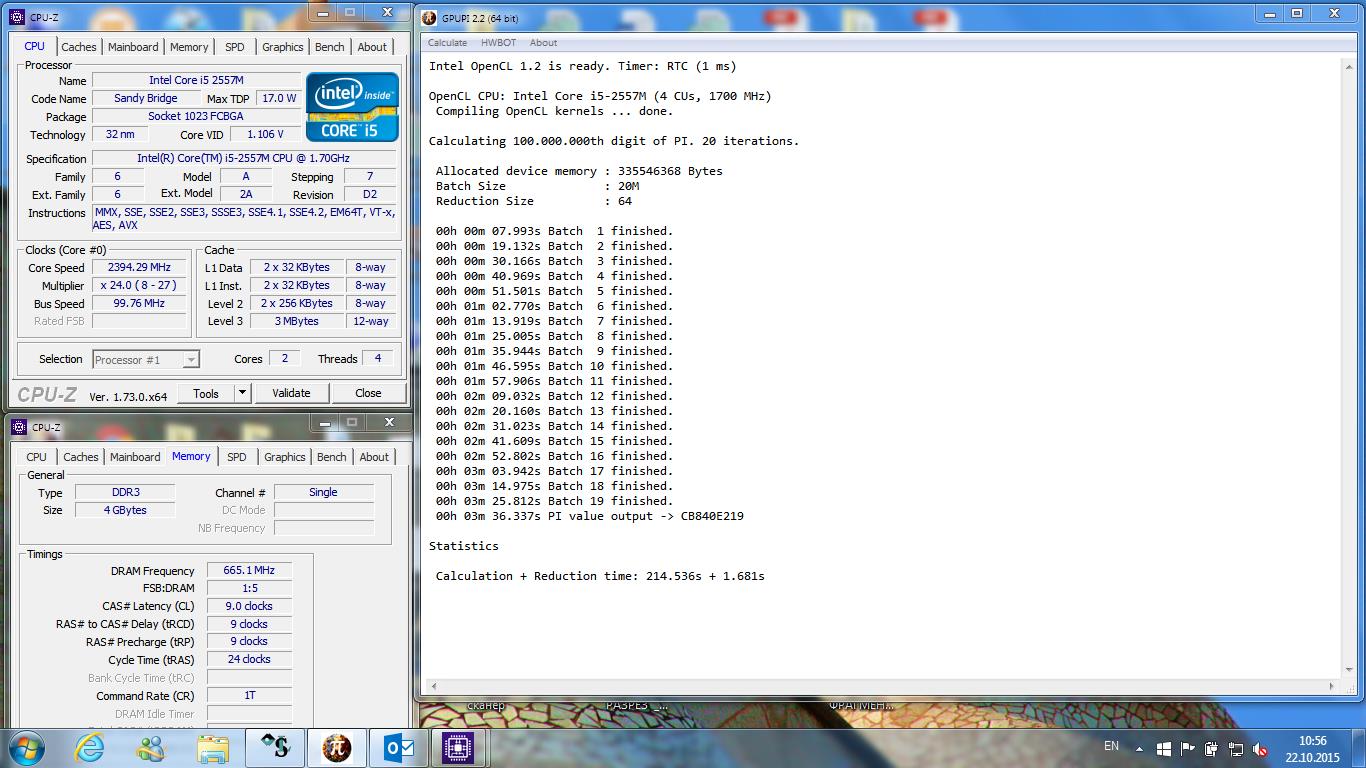Launch Internet Explorer from the taskbar

[x=89, y=747]
